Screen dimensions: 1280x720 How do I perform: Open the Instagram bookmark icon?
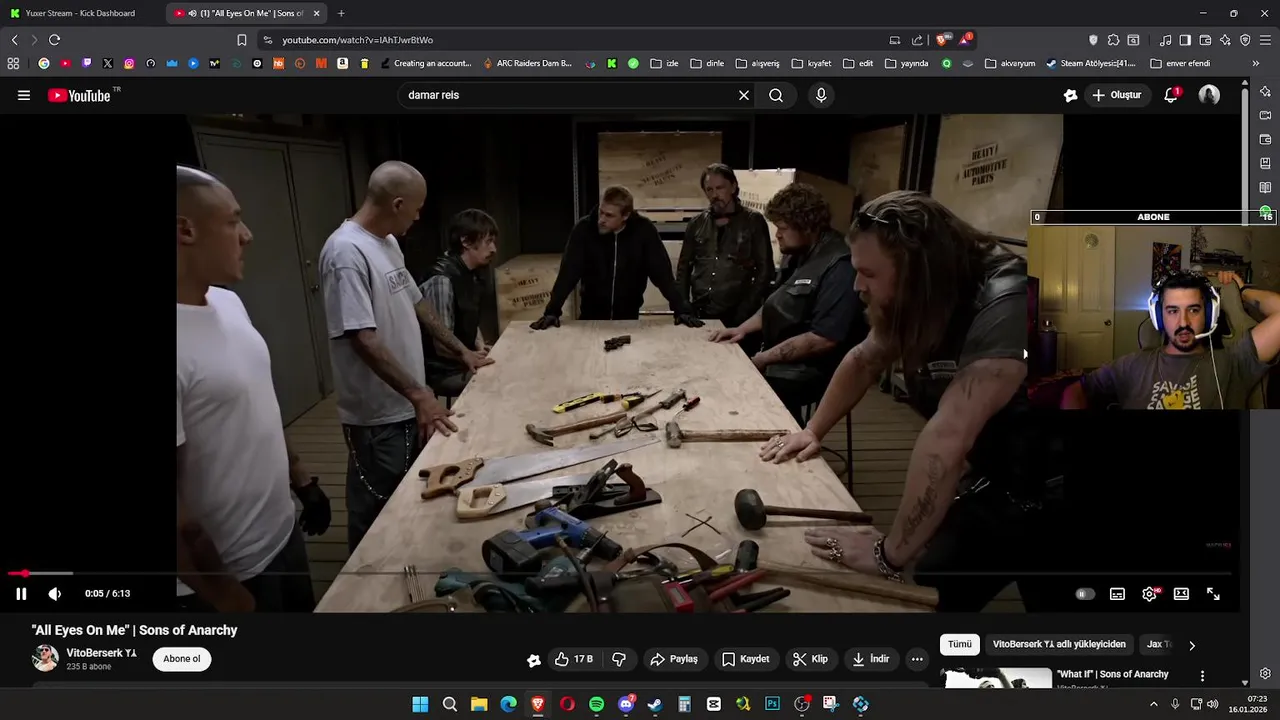pyautogui.click(x=129, y=63)
